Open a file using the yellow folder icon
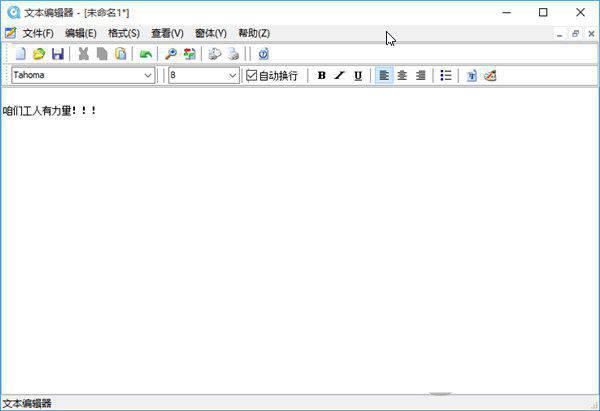600x411 pixels. coord(39,54)
